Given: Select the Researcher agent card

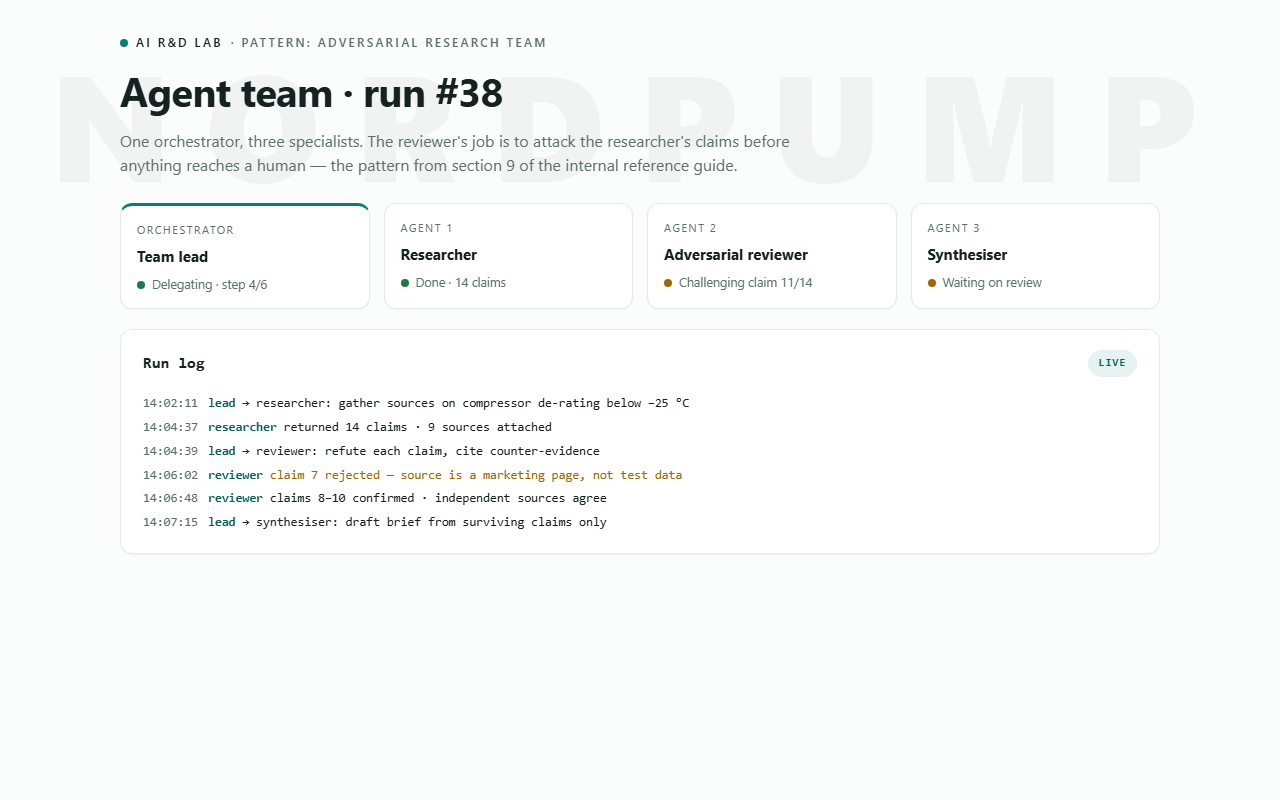Looking at the screenshot, I should coord(508,256).
